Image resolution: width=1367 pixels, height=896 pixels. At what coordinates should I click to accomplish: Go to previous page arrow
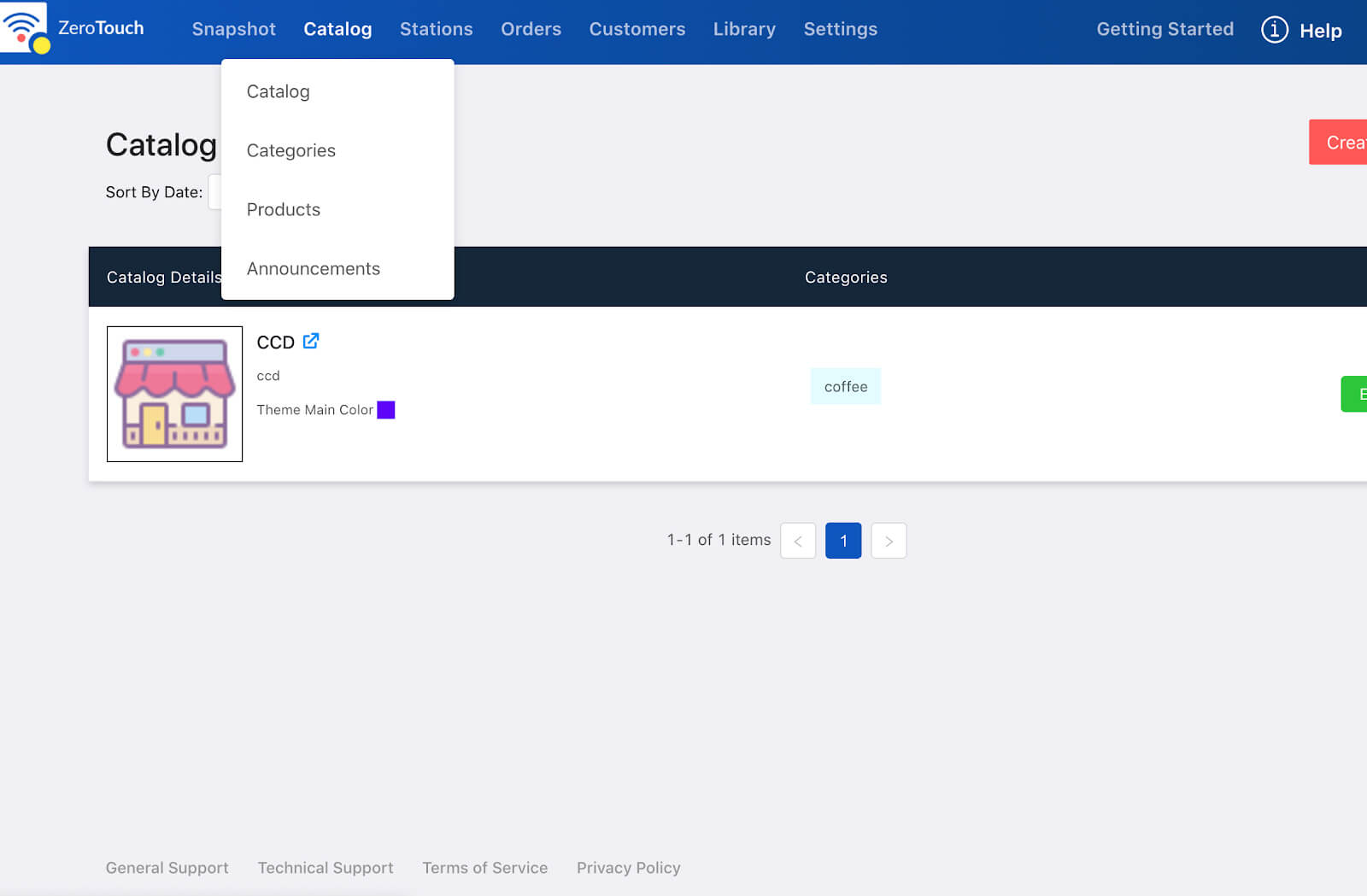(798, 541)
